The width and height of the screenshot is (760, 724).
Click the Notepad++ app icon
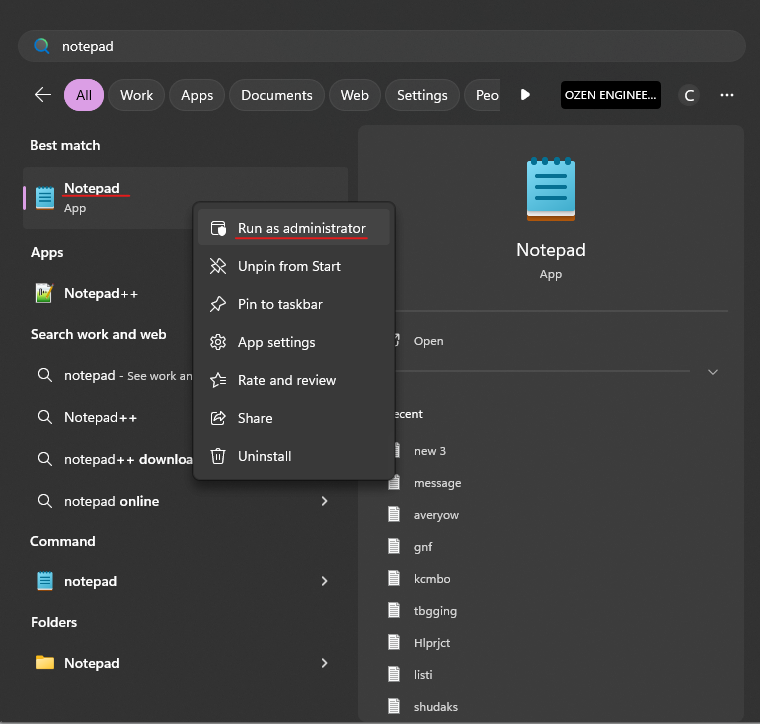[x=44, y=293]
